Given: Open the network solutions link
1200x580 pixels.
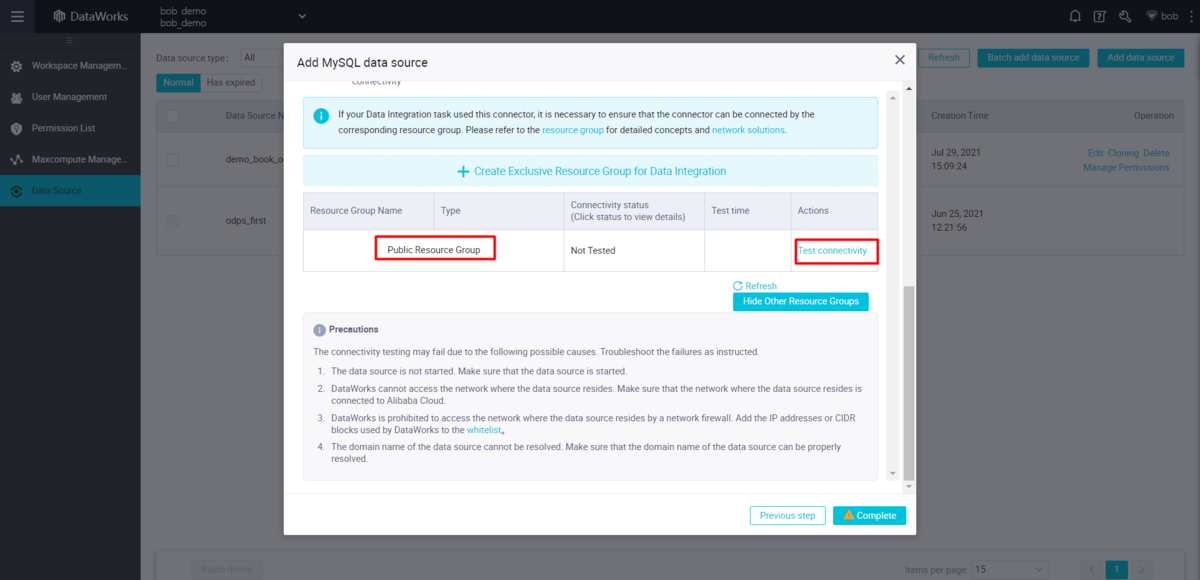Looking at the screenshot, I should pos(748,130).
